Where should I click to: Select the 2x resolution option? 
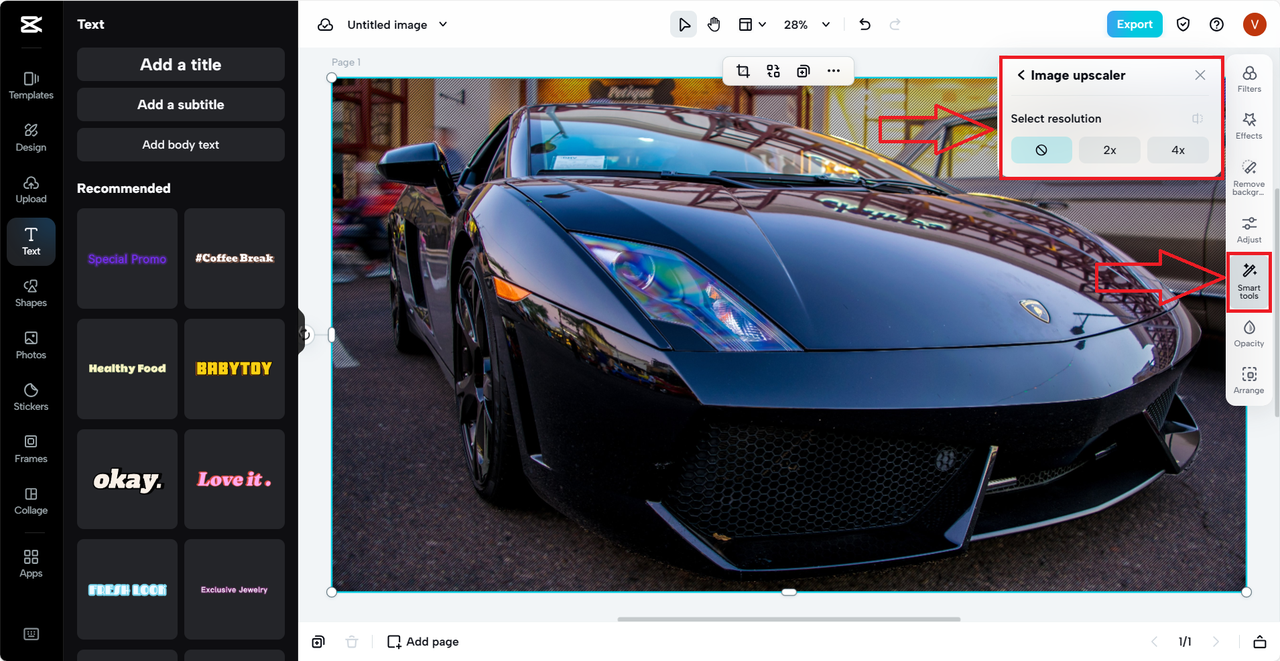[x=1110, y=150]
